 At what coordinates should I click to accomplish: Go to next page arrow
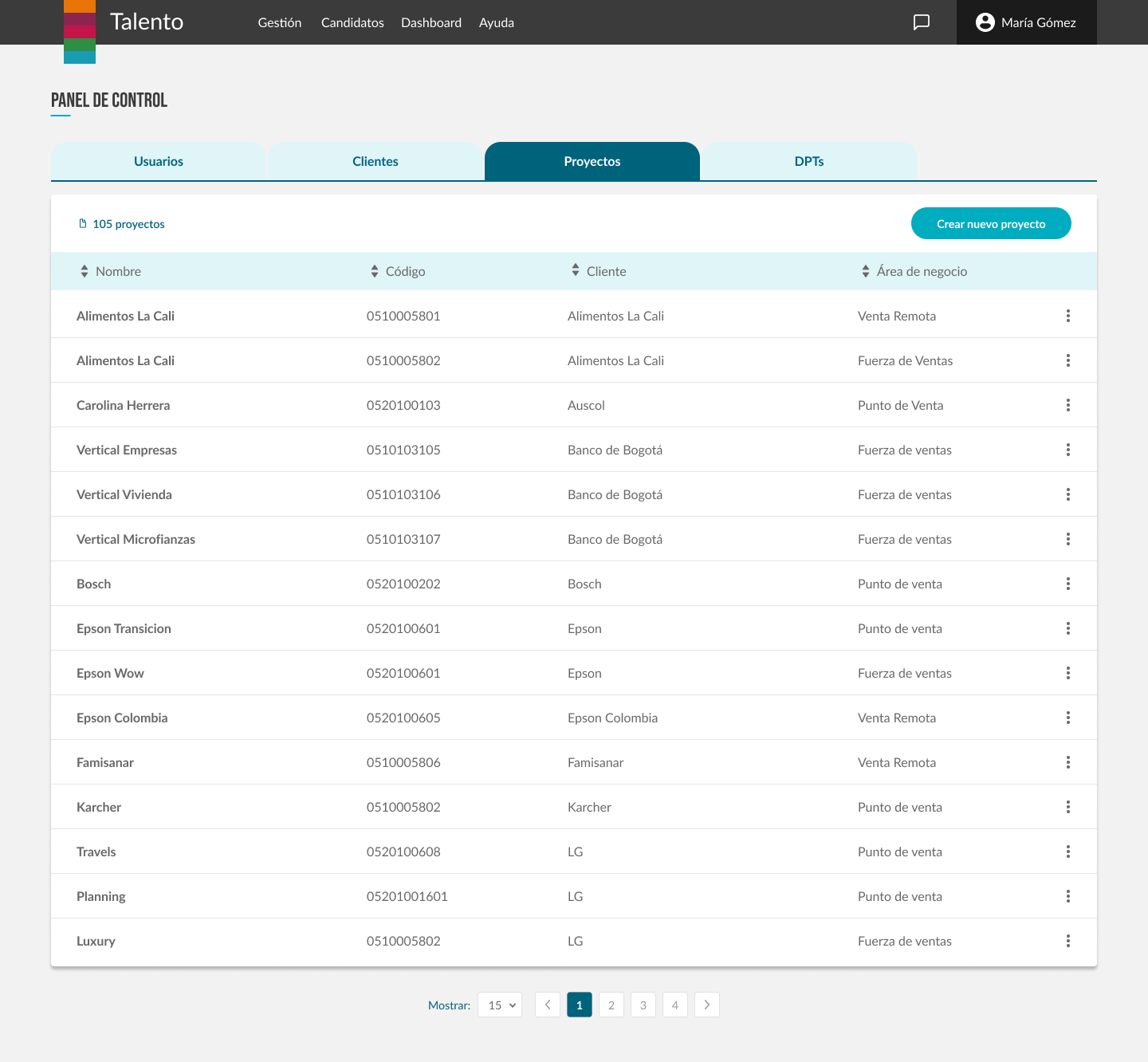pyautogui.click(x=706, y=1005)
